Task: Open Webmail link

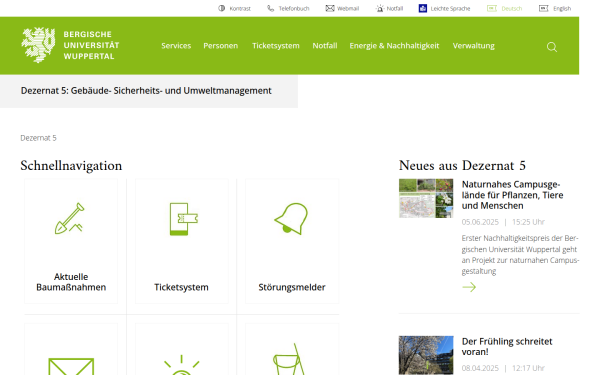Action: (x=348, y=8)
